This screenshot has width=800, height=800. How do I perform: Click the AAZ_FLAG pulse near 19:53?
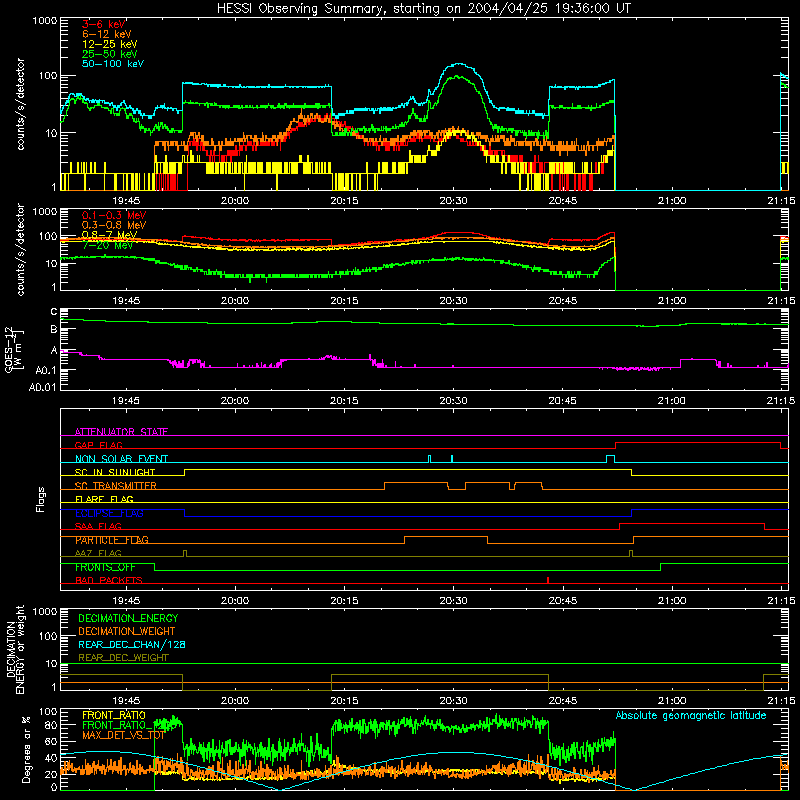pos(185,553)
